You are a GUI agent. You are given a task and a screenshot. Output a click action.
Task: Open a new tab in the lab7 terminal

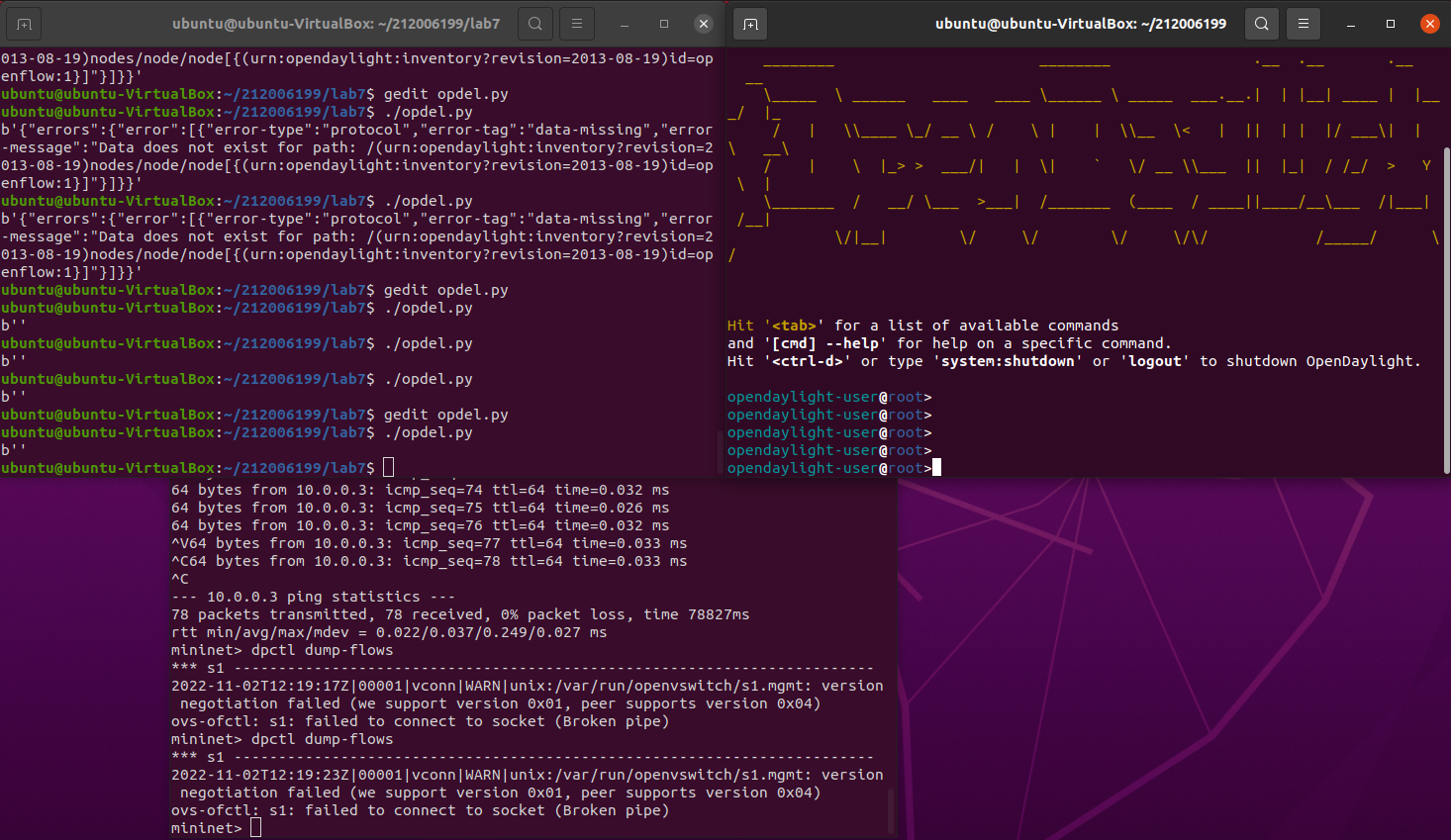coord(24,24)
